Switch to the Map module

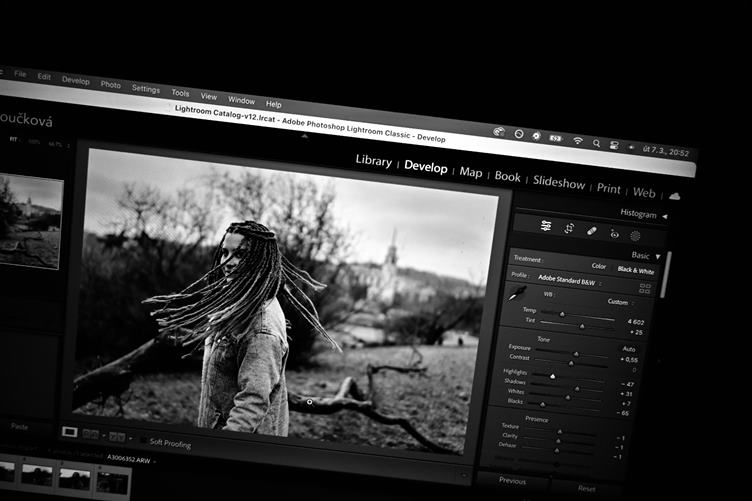[470, 172]
